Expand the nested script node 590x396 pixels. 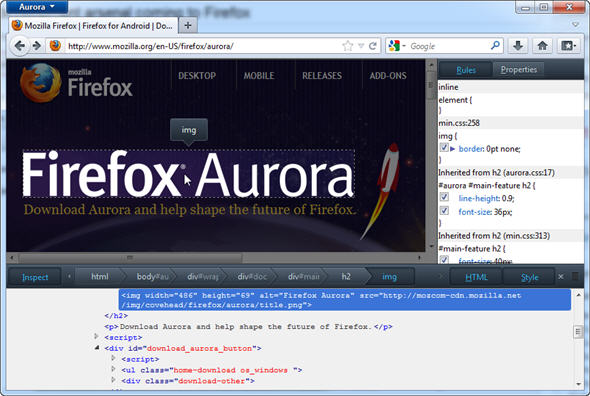113,358
